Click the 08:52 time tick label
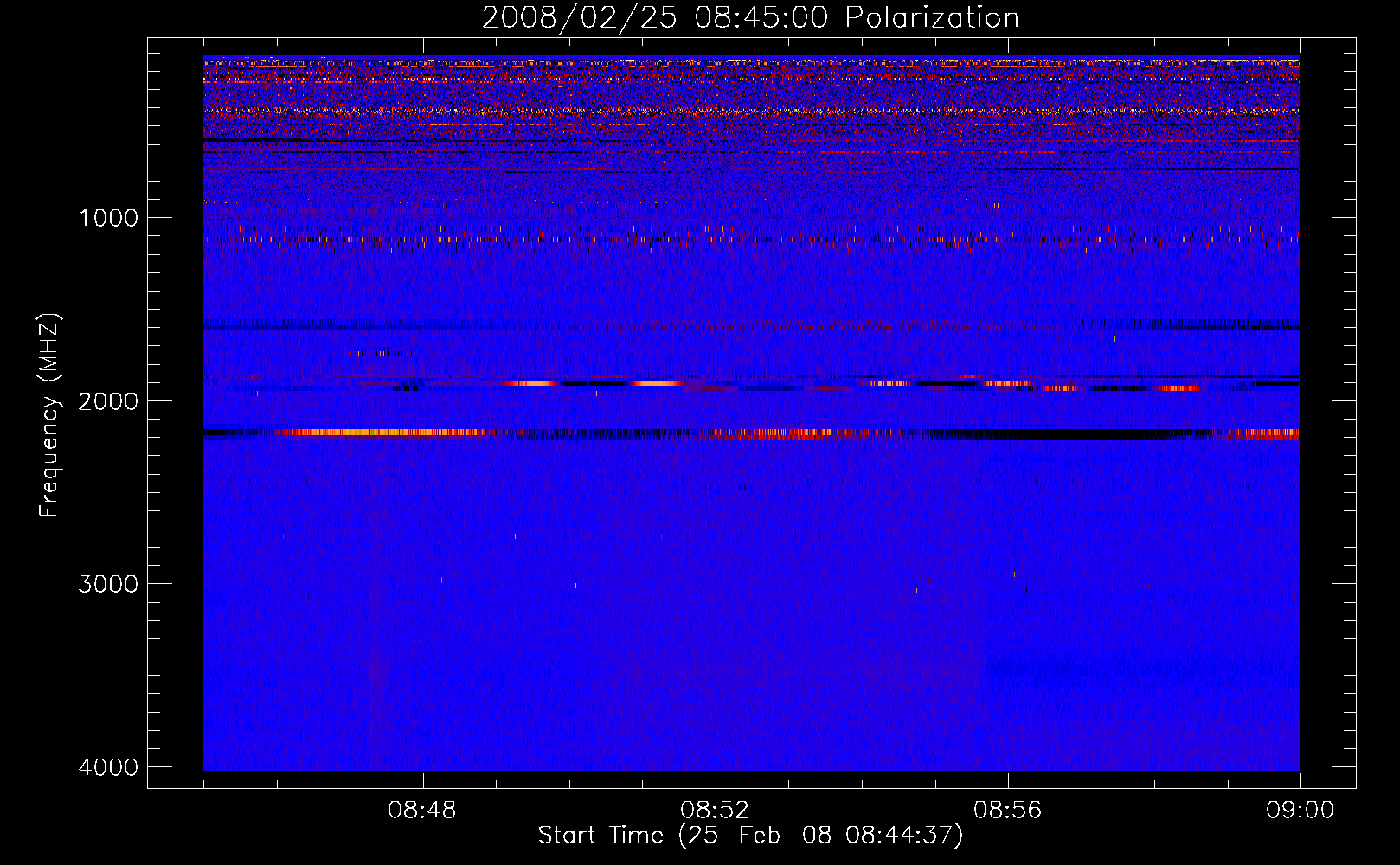Screen dimensions: 1400x865 point(715,811)
